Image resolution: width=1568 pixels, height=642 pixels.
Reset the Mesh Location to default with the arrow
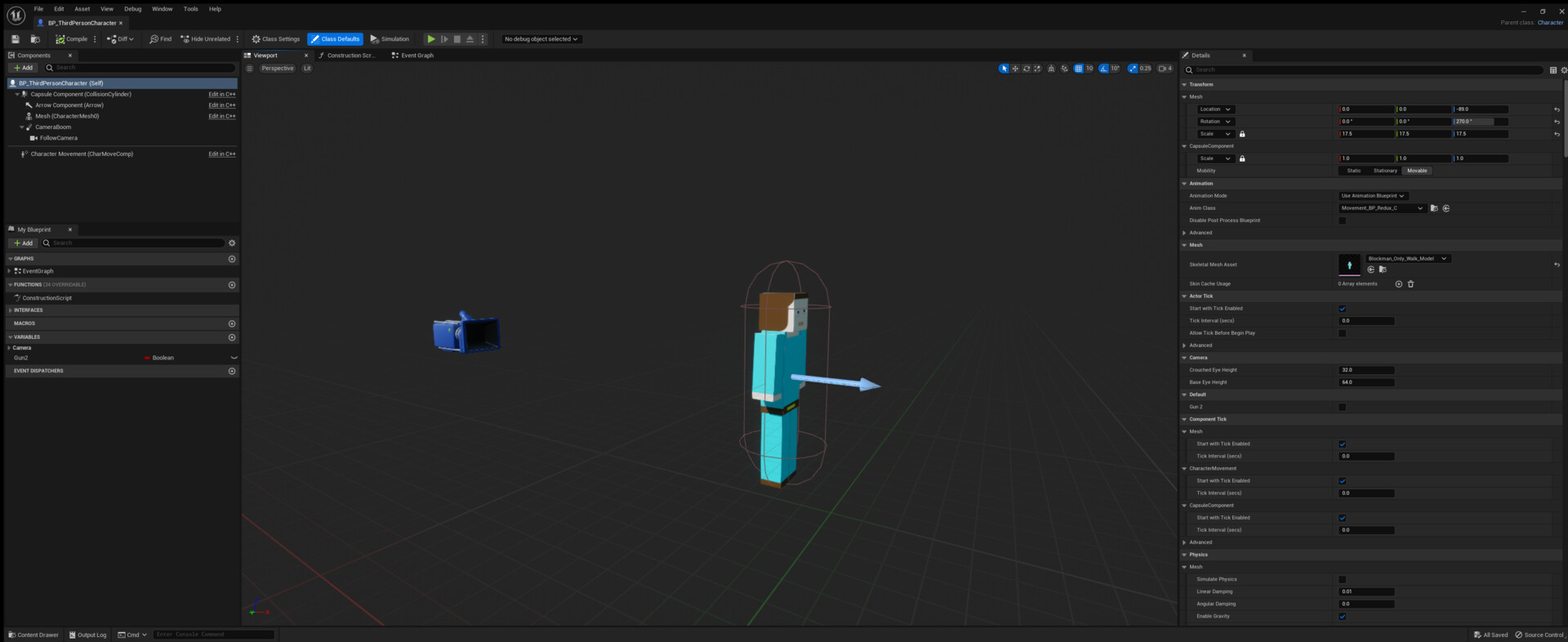click(1557, 109)
